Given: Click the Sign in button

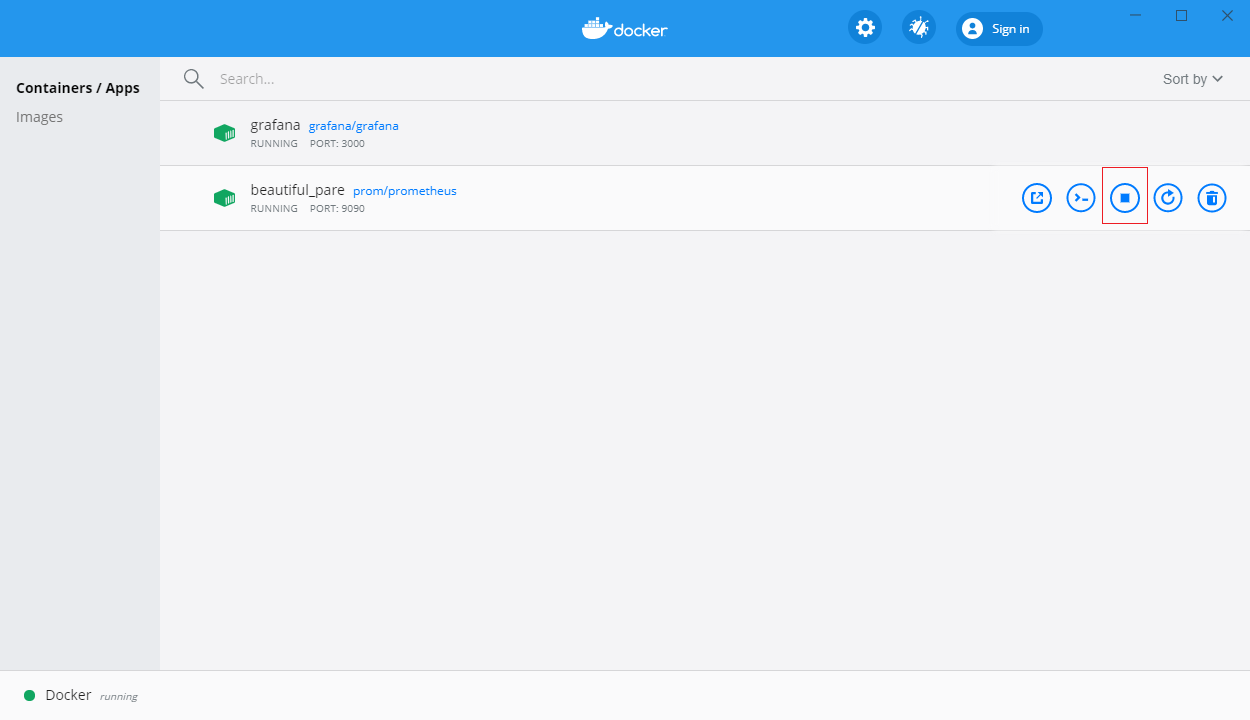Looking at the screenshot, I should [x=999, y=29].
